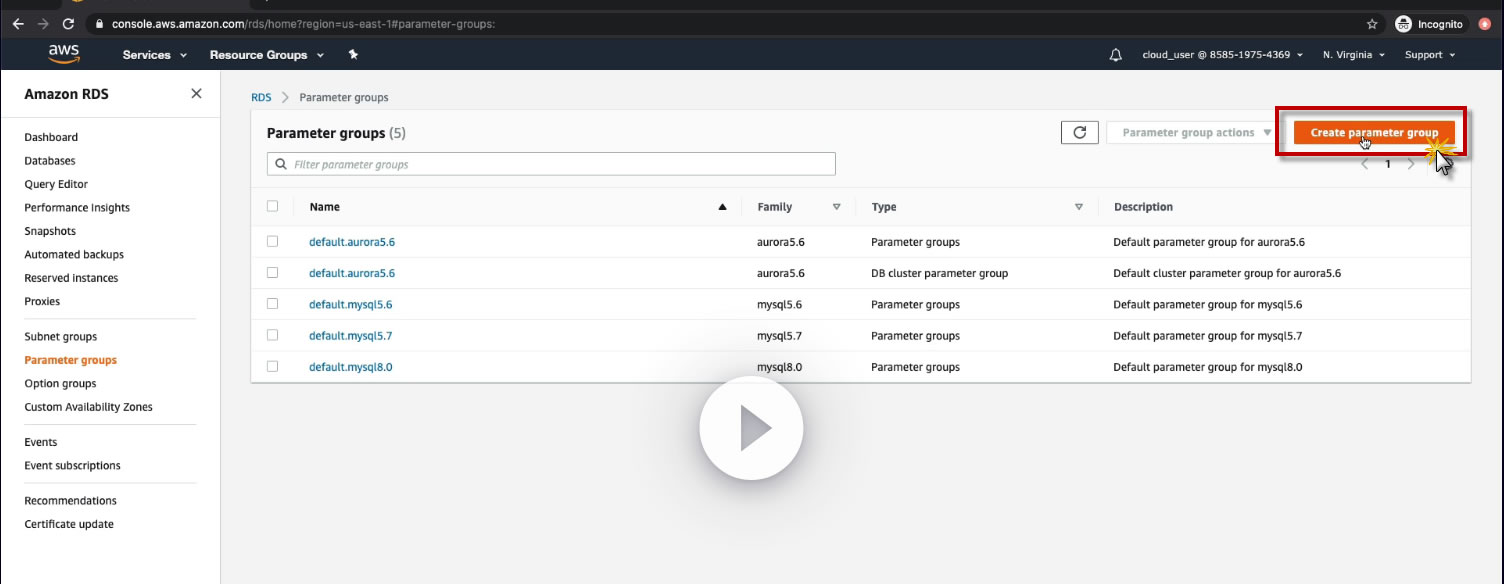
Task: Check the default.mysql5.7 row checkbox
Action: click(x=272, y=335)
